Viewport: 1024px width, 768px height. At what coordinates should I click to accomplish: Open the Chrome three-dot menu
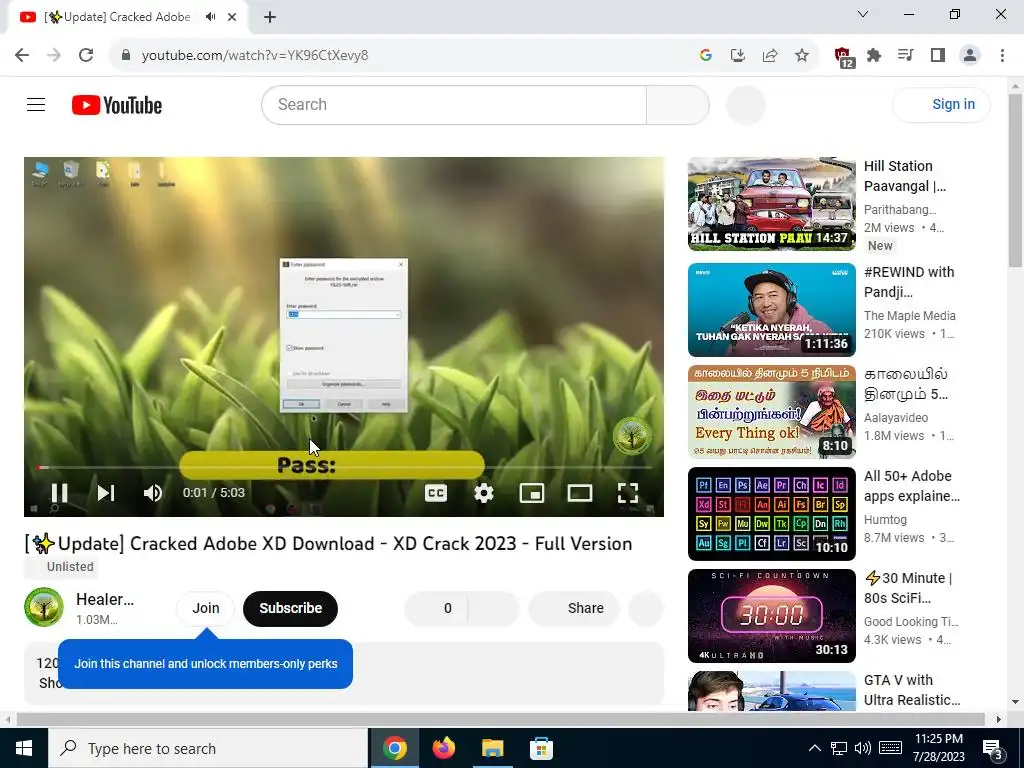click(1002, 56)
